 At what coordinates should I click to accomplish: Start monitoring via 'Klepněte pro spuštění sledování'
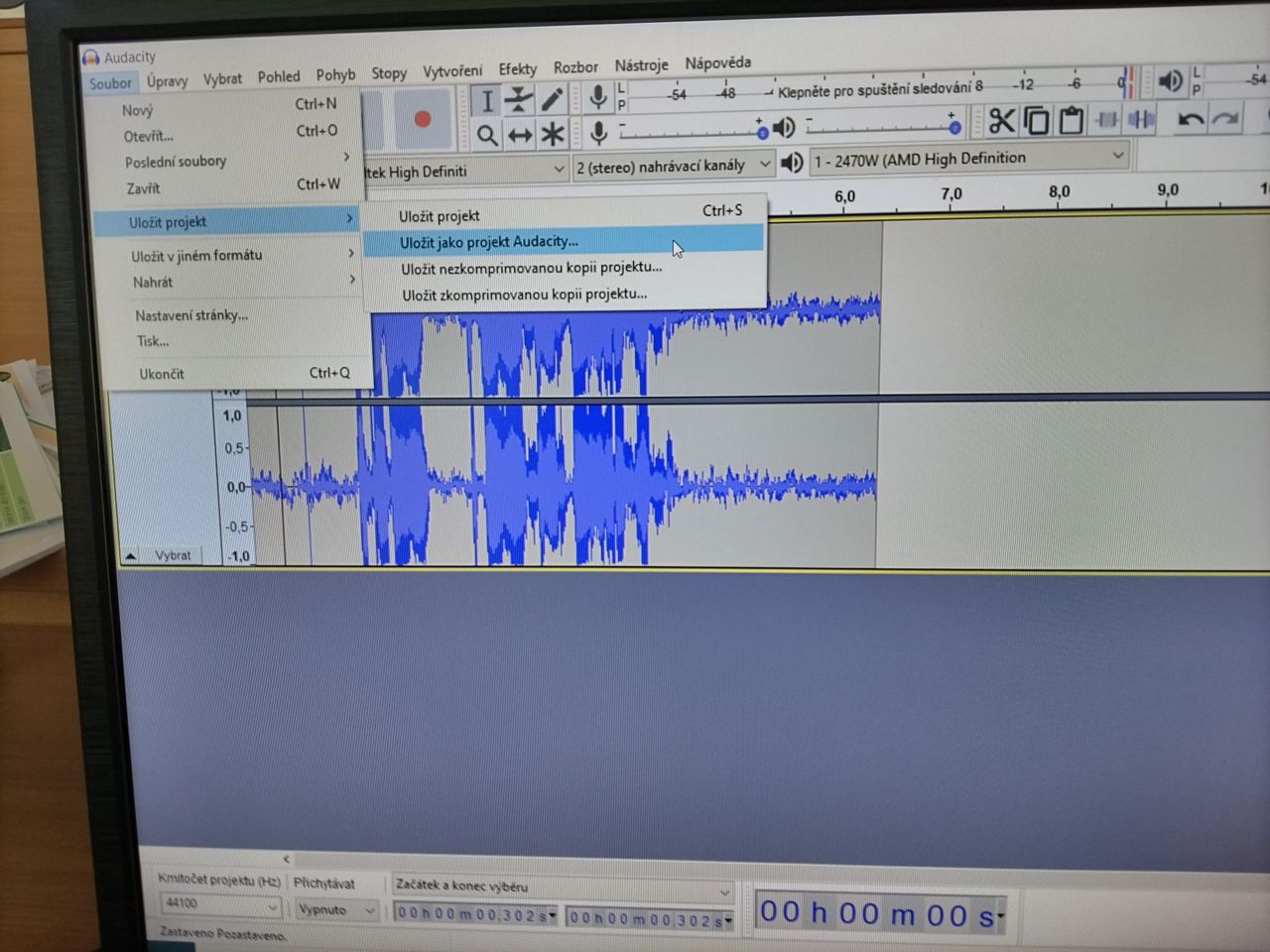(879, 90)
